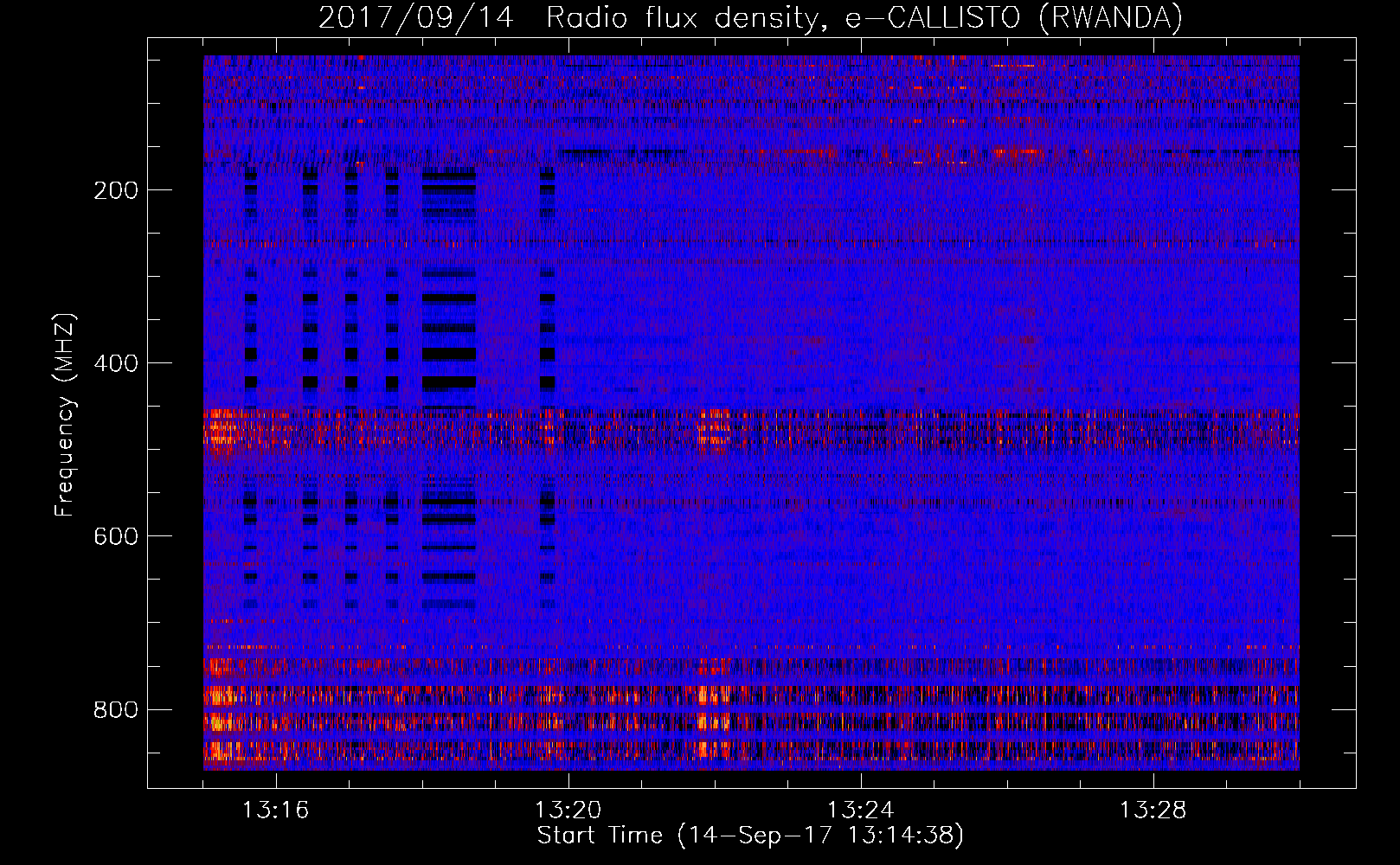Select the 200 frequency tick label

(115, 190)
